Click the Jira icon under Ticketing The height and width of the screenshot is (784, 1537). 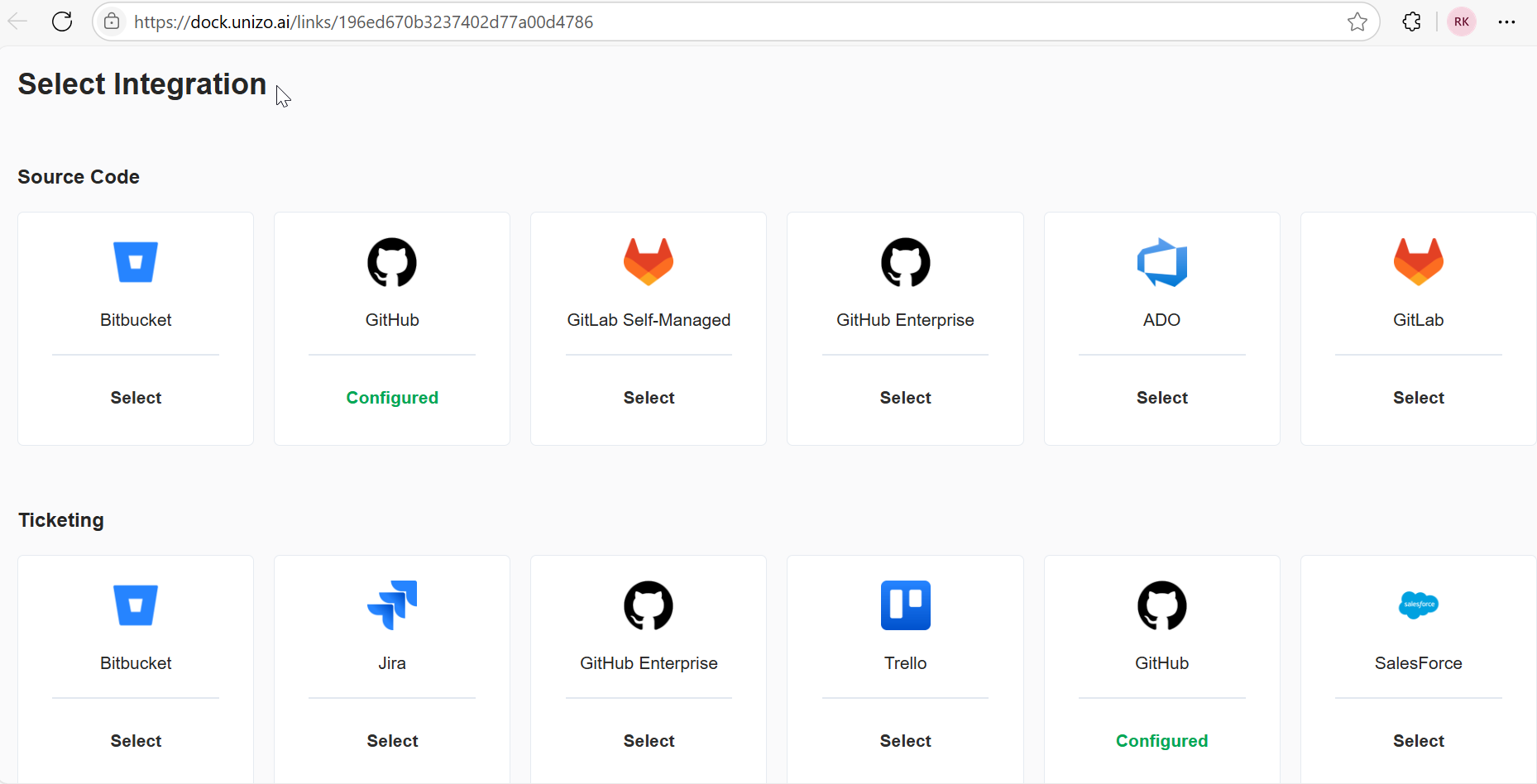(x=391, y=605)
